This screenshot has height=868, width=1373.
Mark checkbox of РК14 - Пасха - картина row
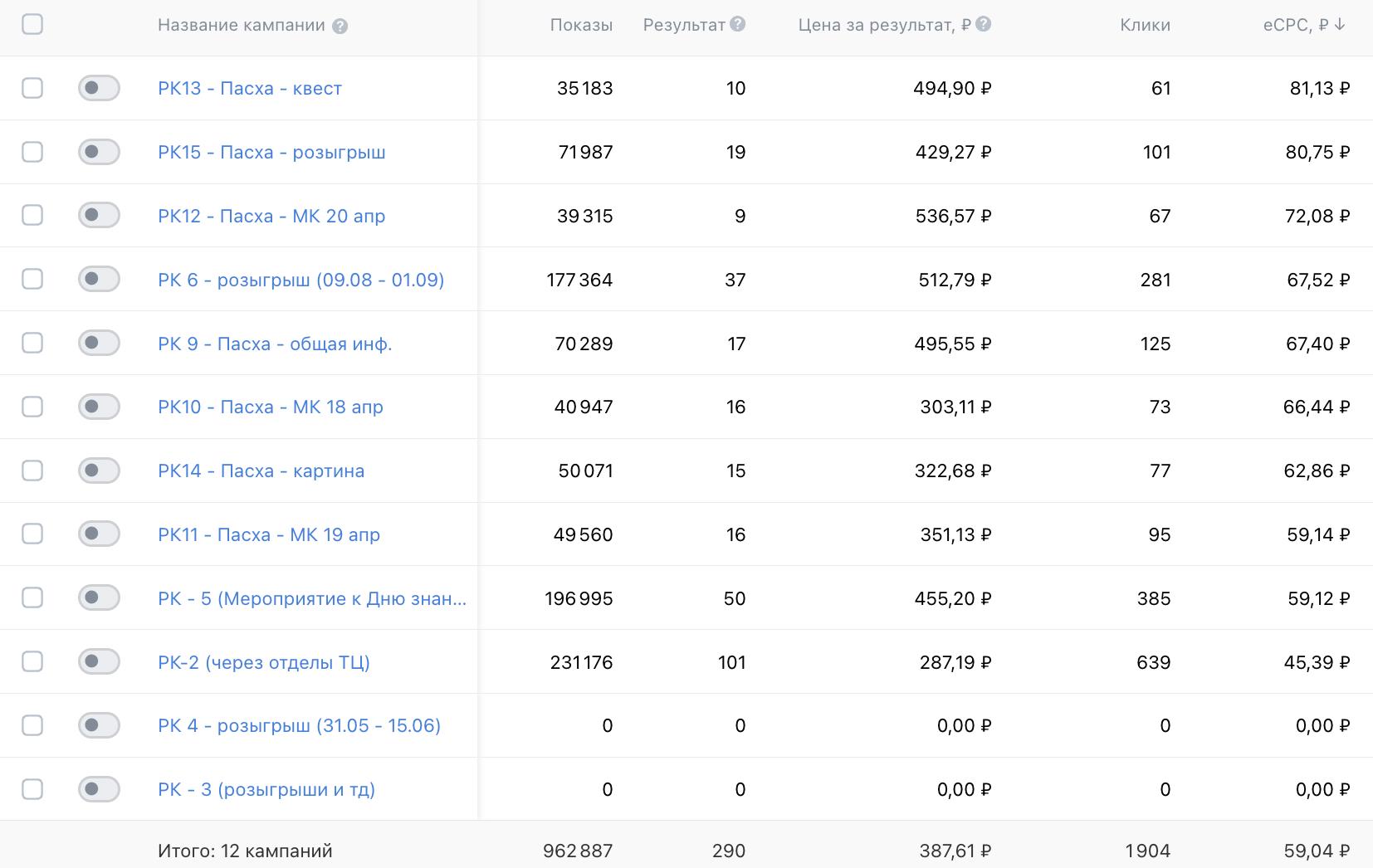(32, 471)
